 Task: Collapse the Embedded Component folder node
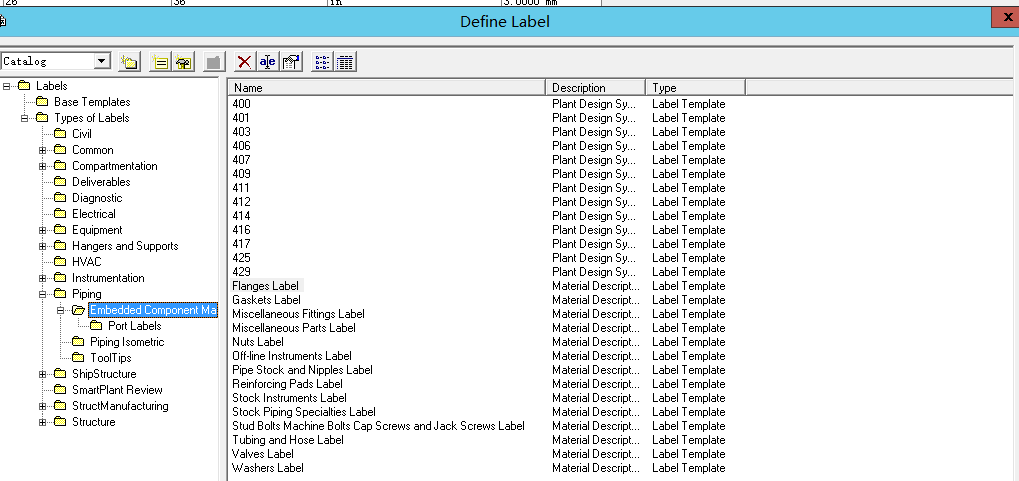point(61,310)
